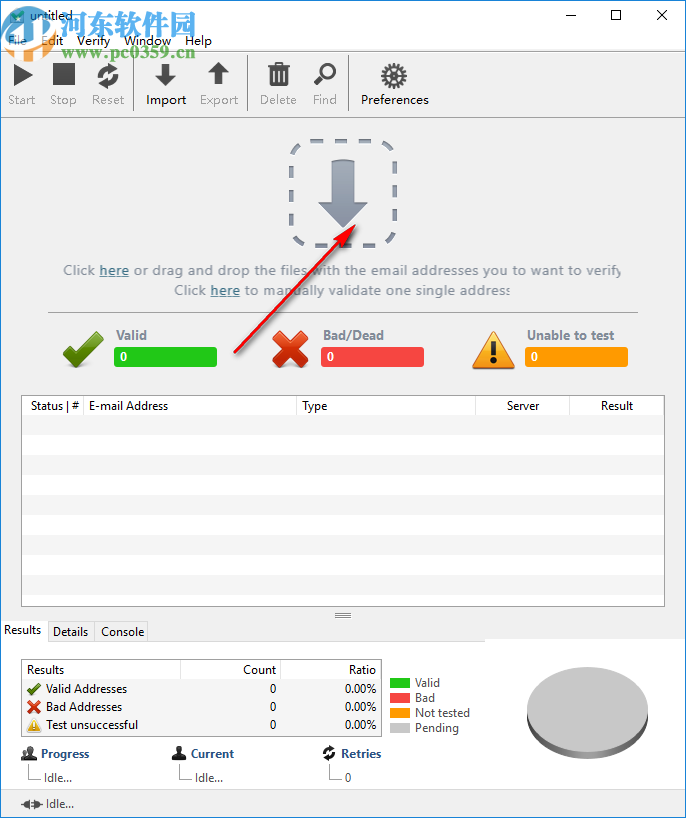
Task: Switch to the Results tab
Action: [23, 630]
